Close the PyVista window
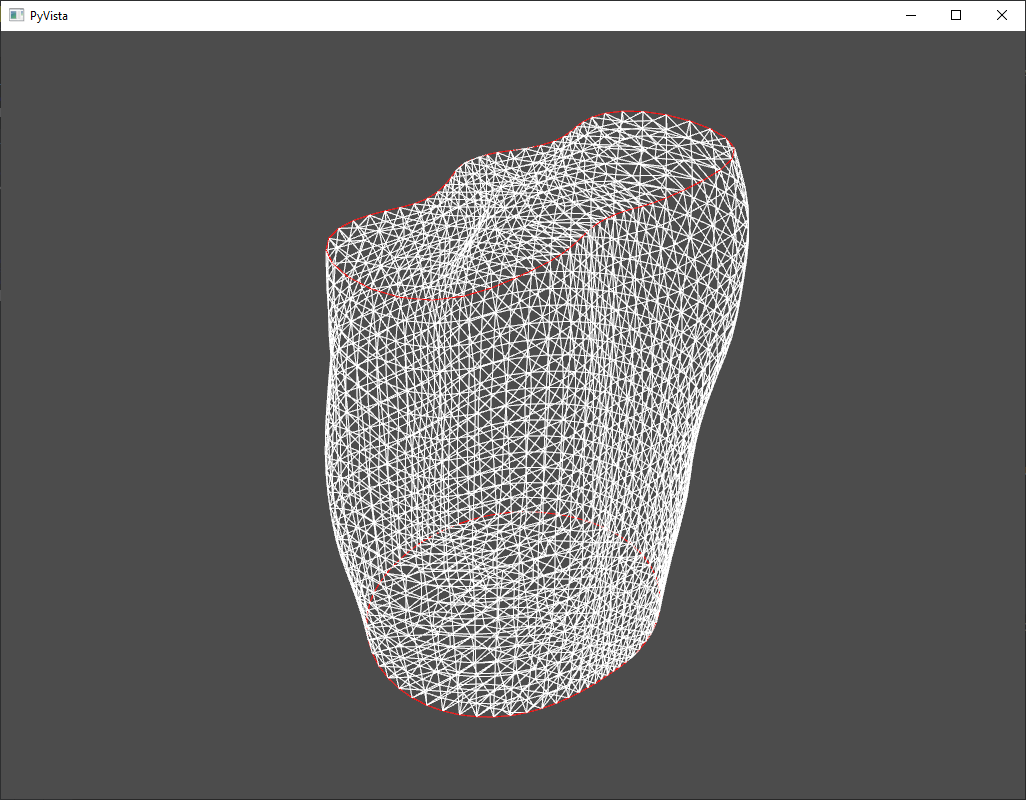The height and width of the screenshot is (800, 1026). tap(1002, 15)
